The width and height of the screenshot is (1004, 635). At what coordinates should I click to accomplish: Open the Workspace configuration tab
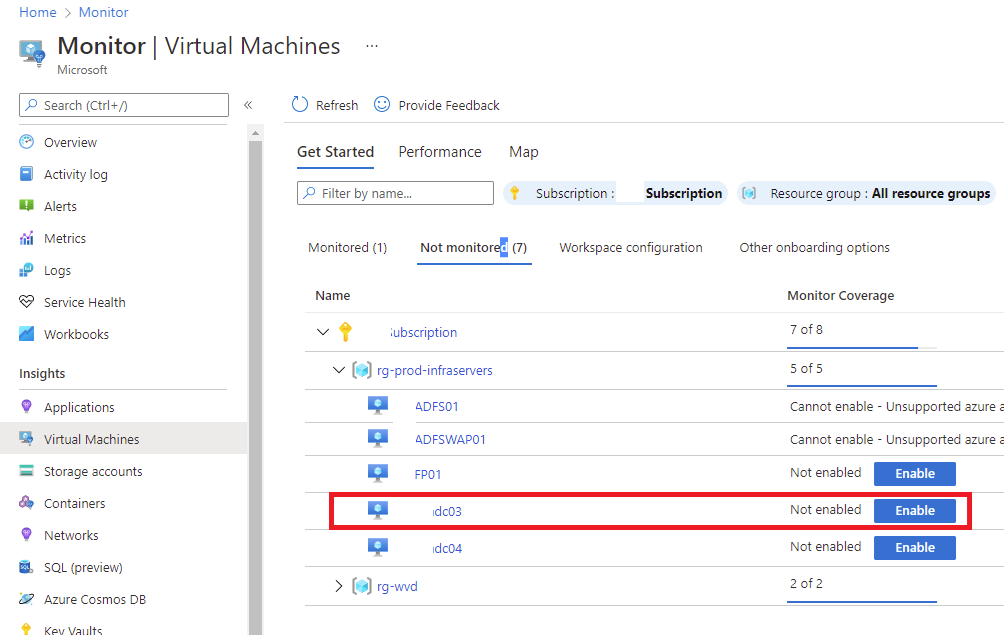point(631,247)
